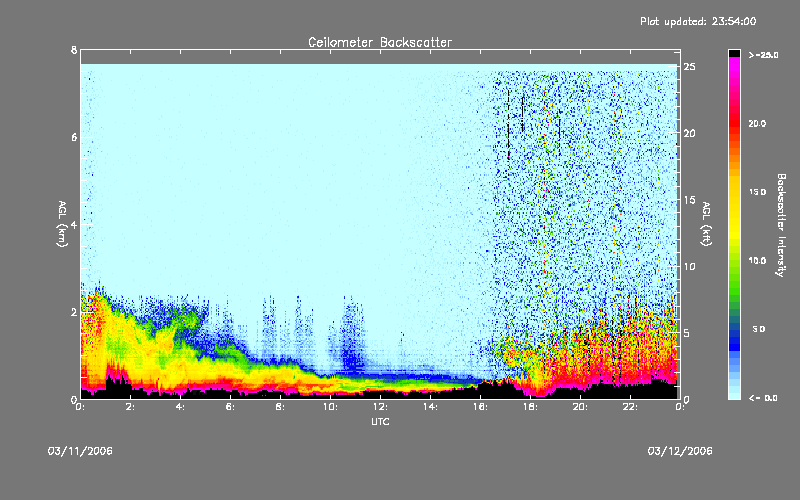Click the "20" tick on the kft axis

(x=690, y=133)
